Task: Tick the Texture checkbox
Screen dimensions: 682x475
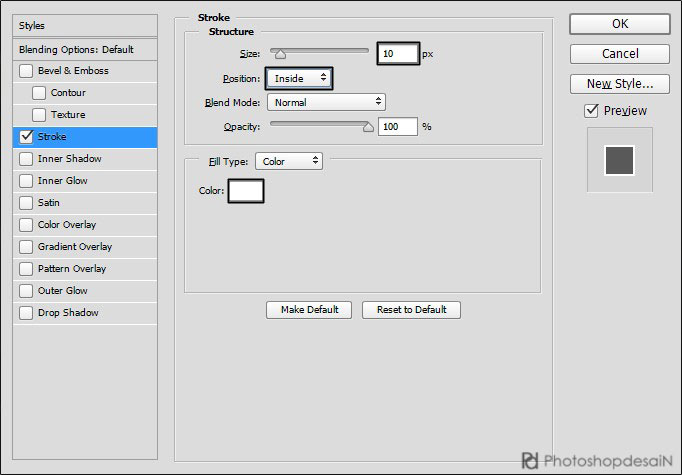Action: tap(39, 115)
